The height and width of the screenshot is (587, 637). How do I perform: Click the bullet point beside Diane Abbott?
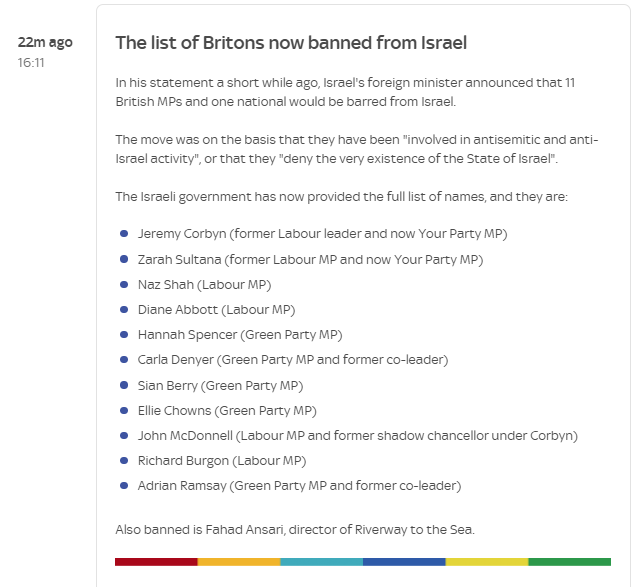pos(124,310)
